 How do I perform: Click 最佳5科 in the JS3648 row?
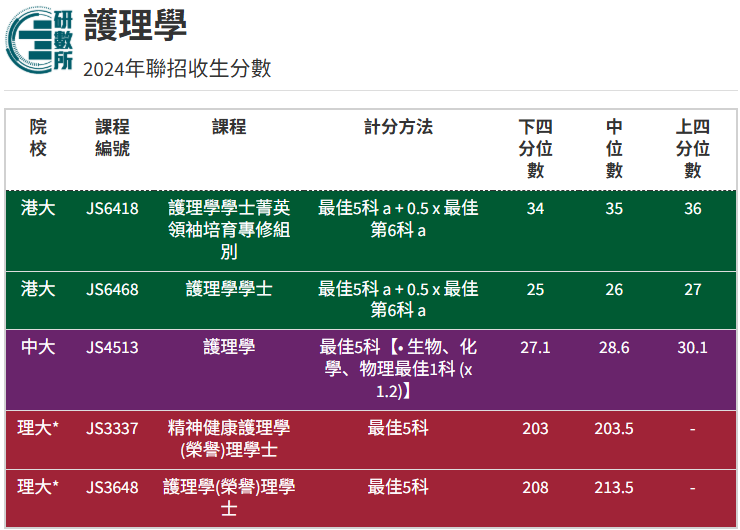tap(398, 487)
